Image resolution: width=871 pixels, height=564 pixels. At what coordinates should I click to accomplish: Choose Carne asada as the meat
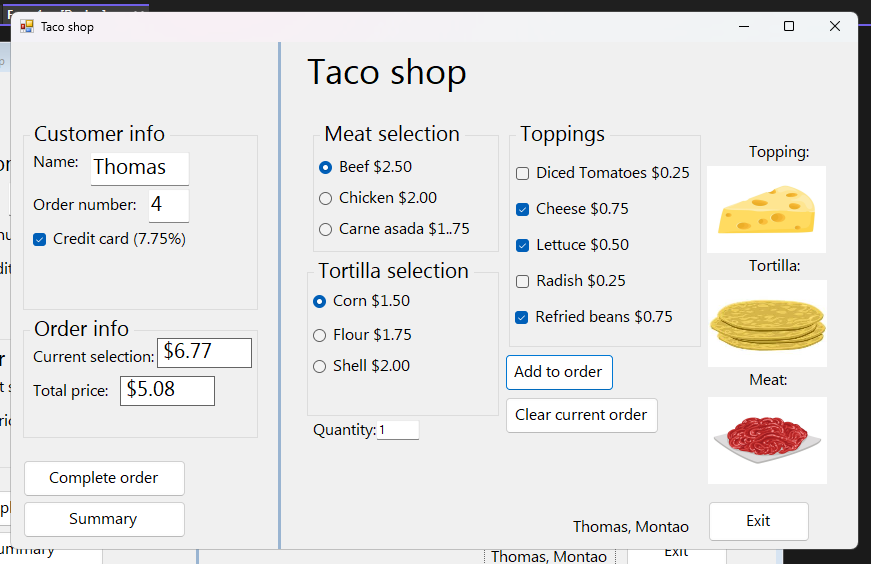click(x=326, y=229)
